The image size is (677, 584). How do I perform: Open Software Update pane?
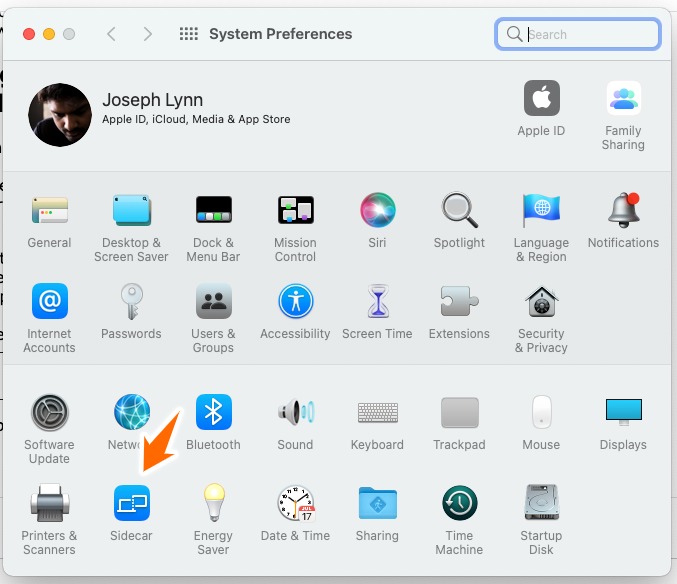tap(50, 412)
